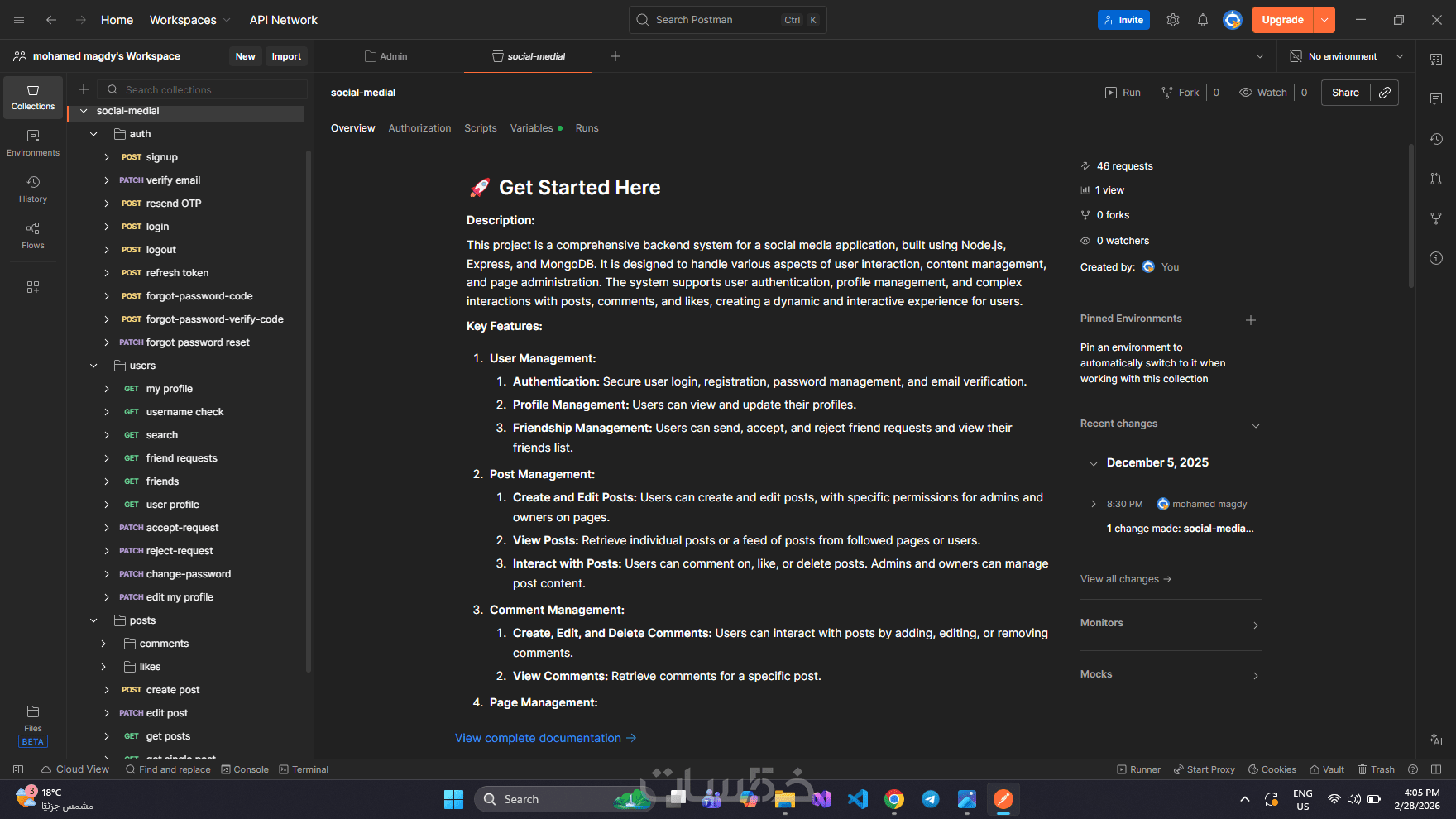
Task: Expand the likes folder
Action: 103,667
